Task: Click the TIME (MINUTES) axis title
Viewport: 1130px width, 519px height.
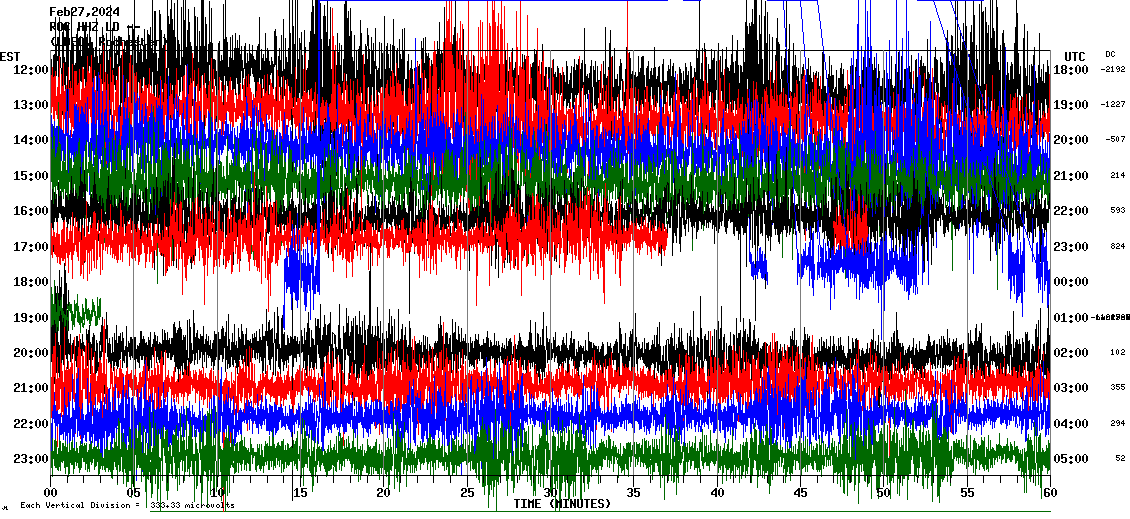Action: (562, 504)
